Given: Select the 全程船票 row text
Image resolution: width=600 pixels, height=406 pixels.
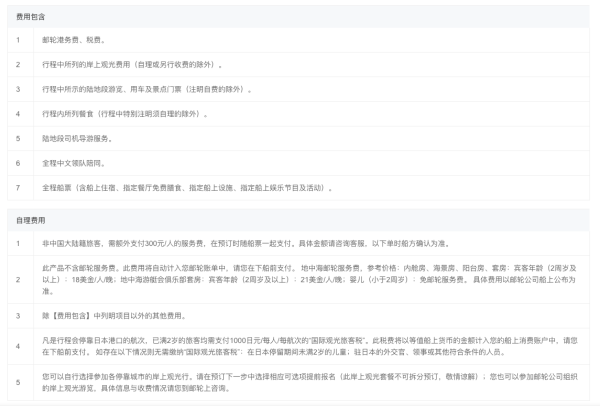Looking at the screenshot, I should 187,188.
